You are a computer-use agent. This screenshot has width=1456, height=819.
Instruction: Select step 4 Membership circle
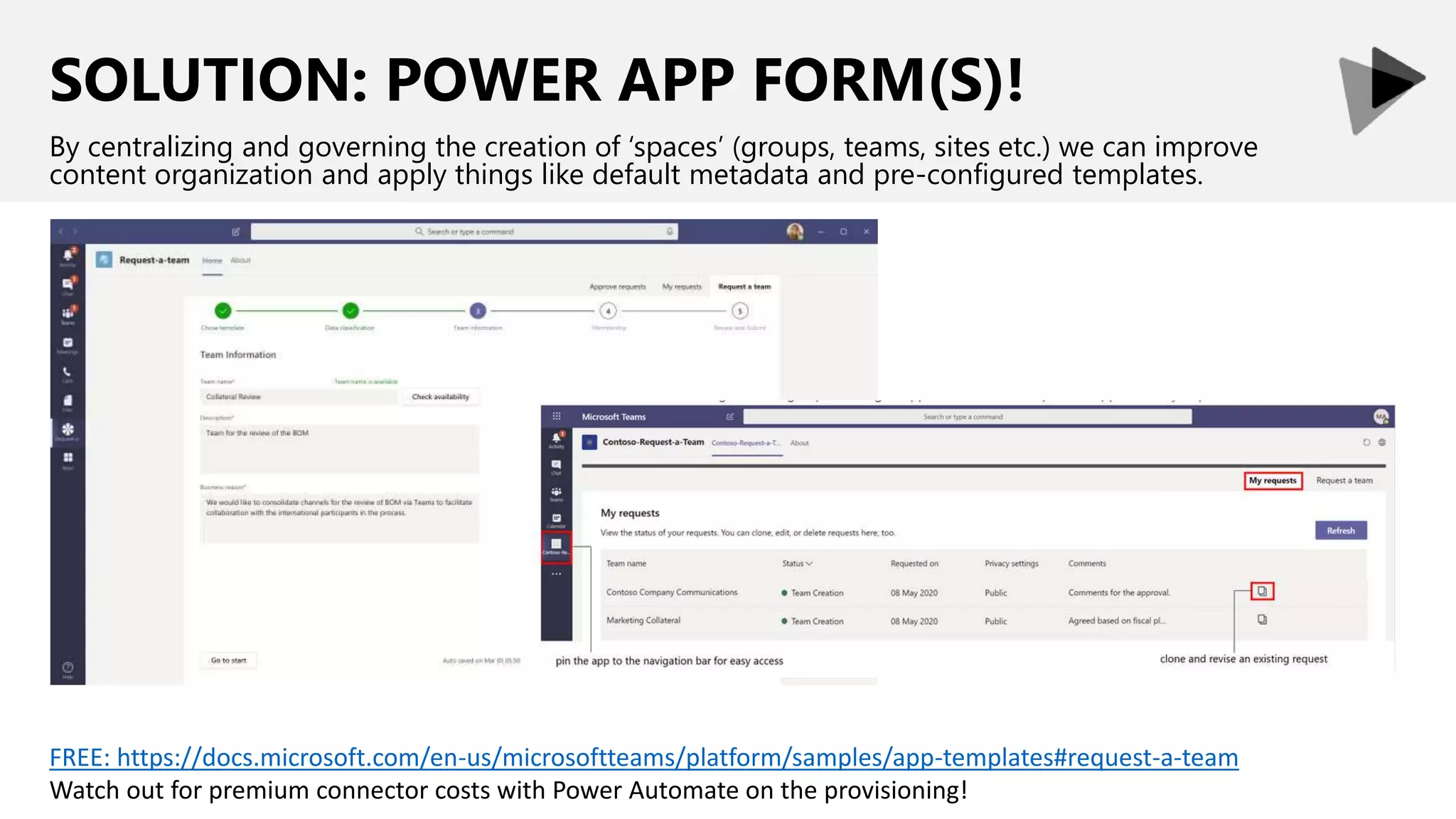608,311
